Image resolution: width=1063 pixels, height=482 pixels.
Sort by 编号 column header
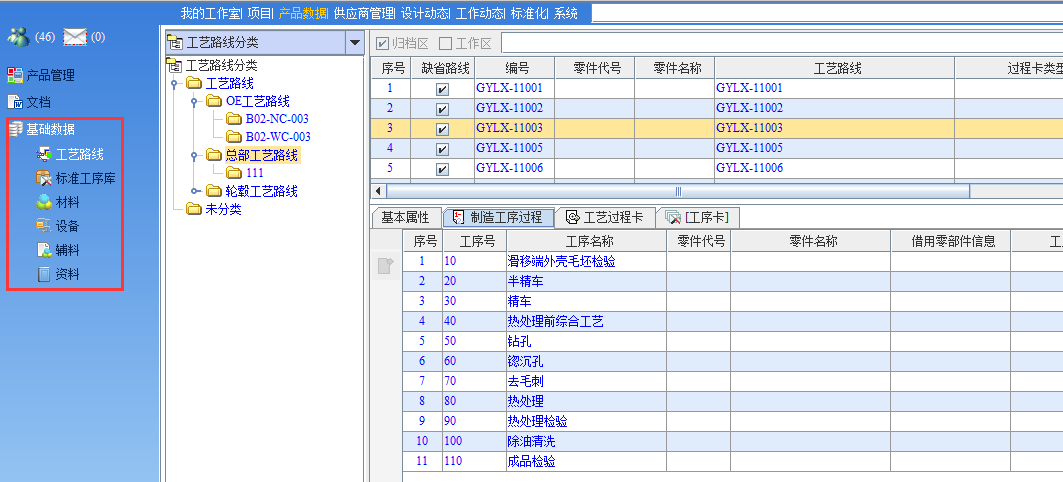(x=515, y=68)
